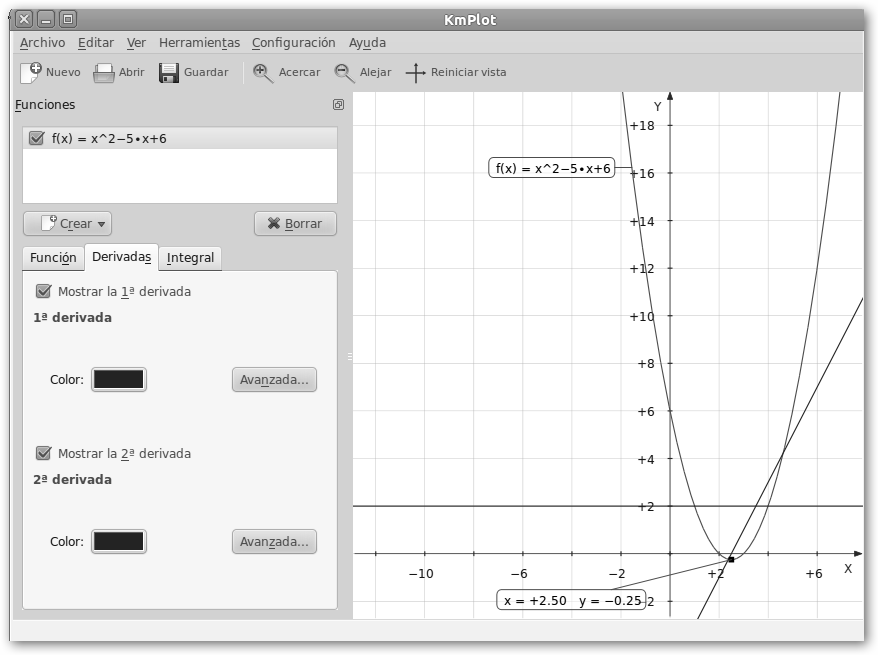Image resolution: width=878 pixels, height=655 pixels.
Task: Click the Abrir open file icon
Action: (x=104, y=72)
